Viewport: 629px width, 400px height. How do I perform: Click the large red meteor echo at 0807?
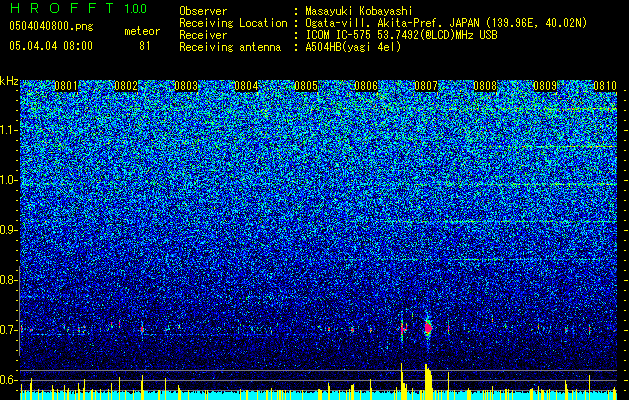[428, 328]
